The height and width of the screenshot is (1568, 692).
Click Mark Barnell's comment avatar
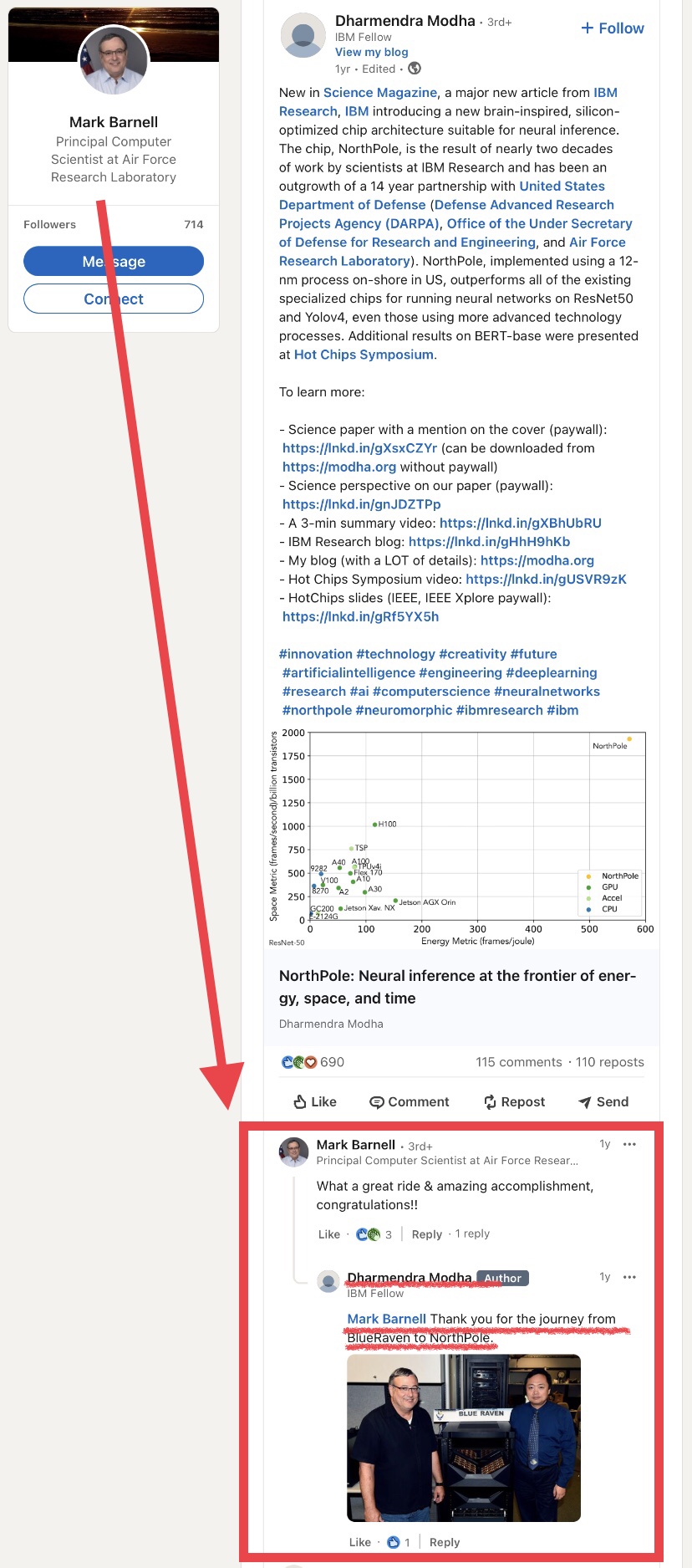click(293, 1152)
